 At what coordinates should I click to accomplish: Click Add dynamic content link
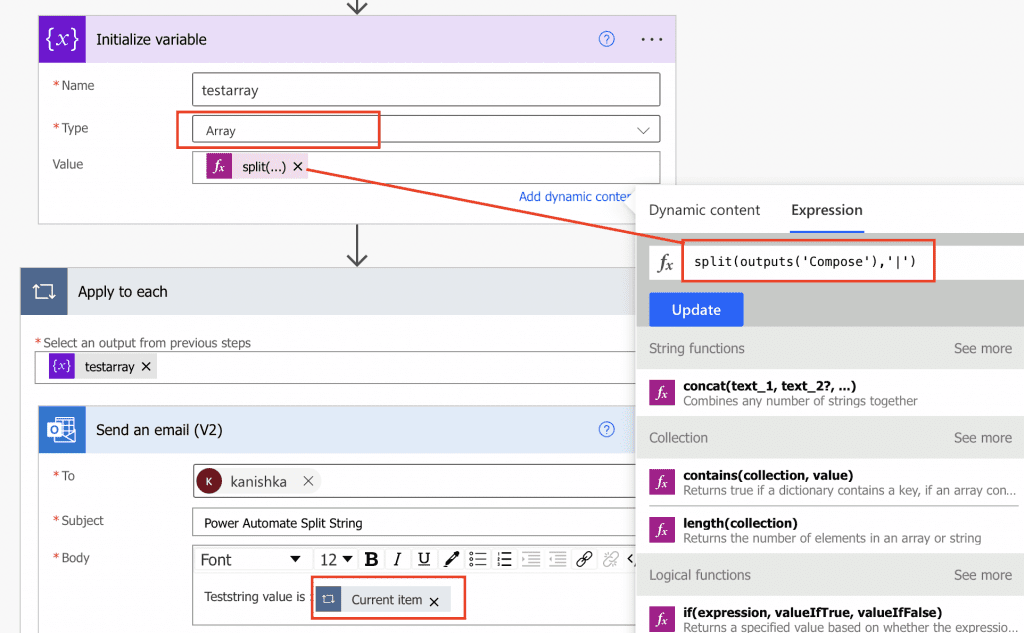(x=575, y=197)
